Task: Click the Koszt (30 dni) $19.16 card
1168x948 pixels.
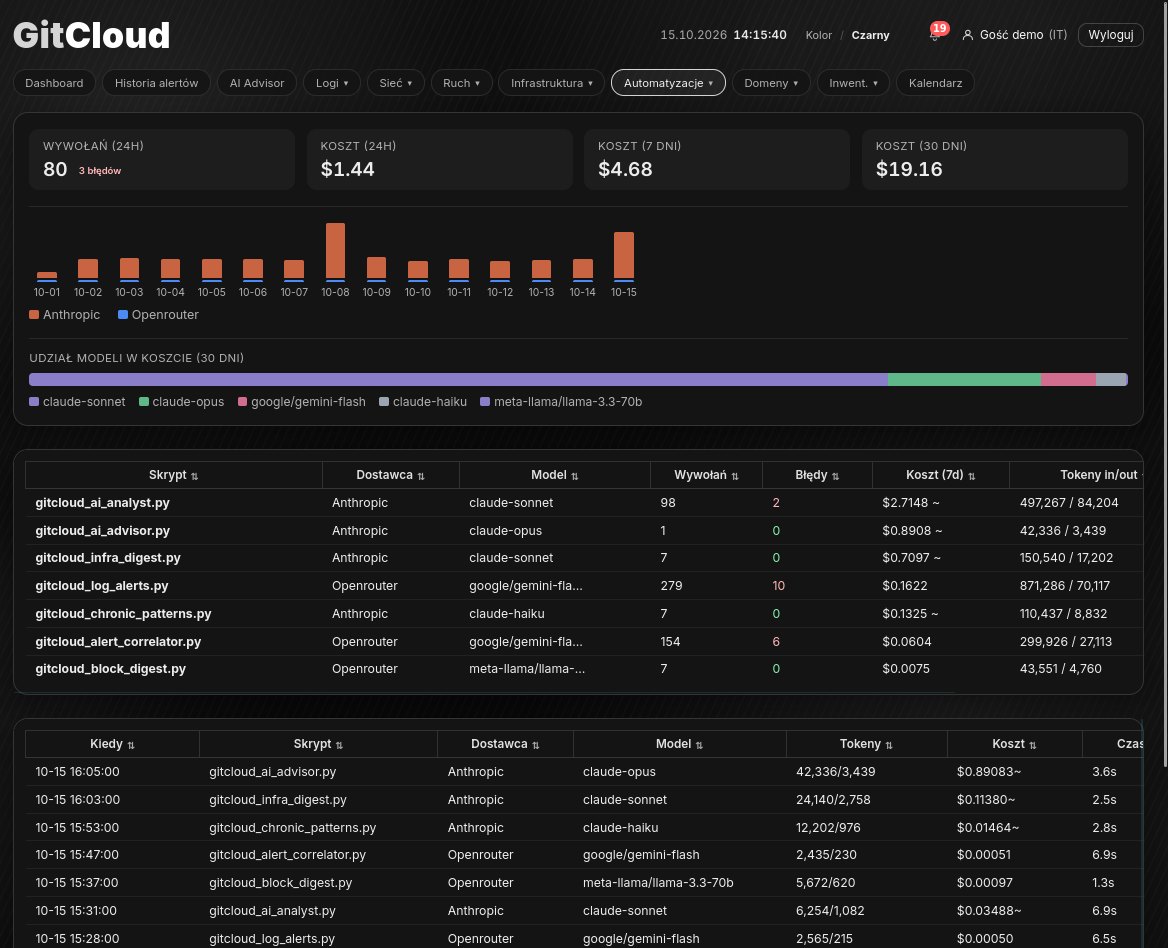Action: (994, 159)
